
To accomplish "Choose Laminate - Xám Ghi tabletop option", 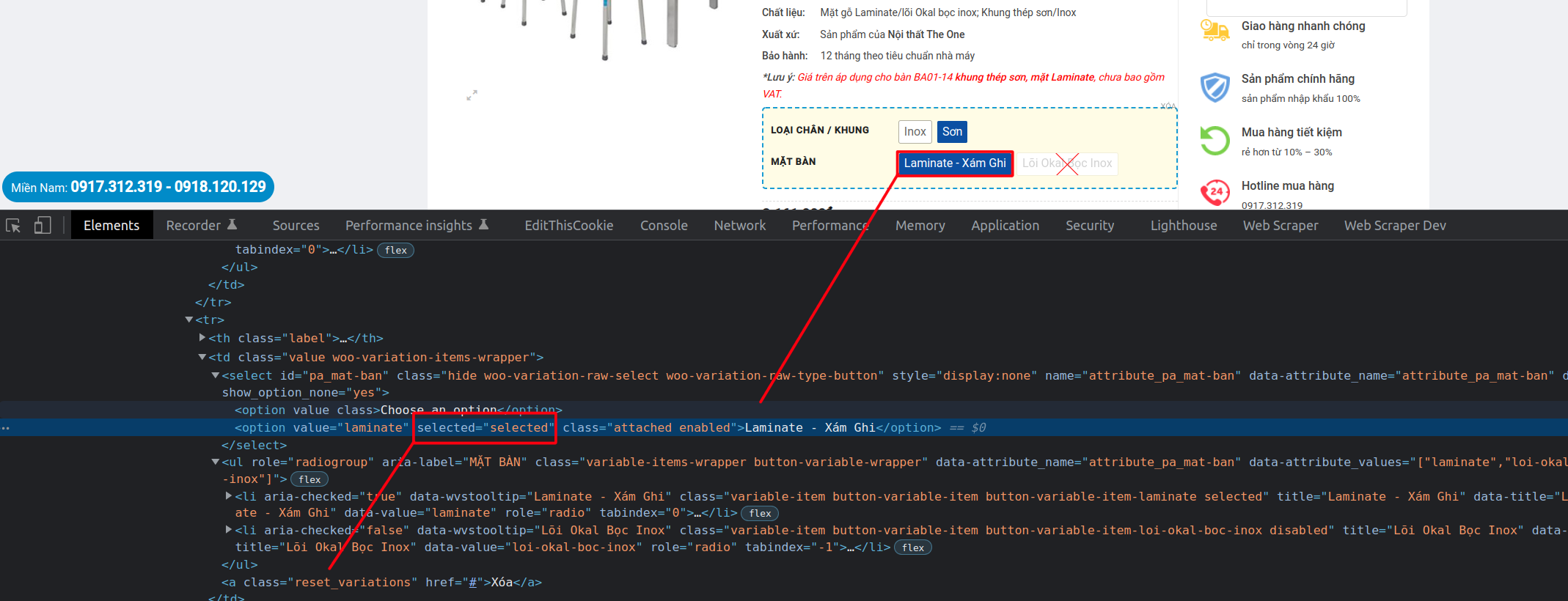I will coord(954,163).
